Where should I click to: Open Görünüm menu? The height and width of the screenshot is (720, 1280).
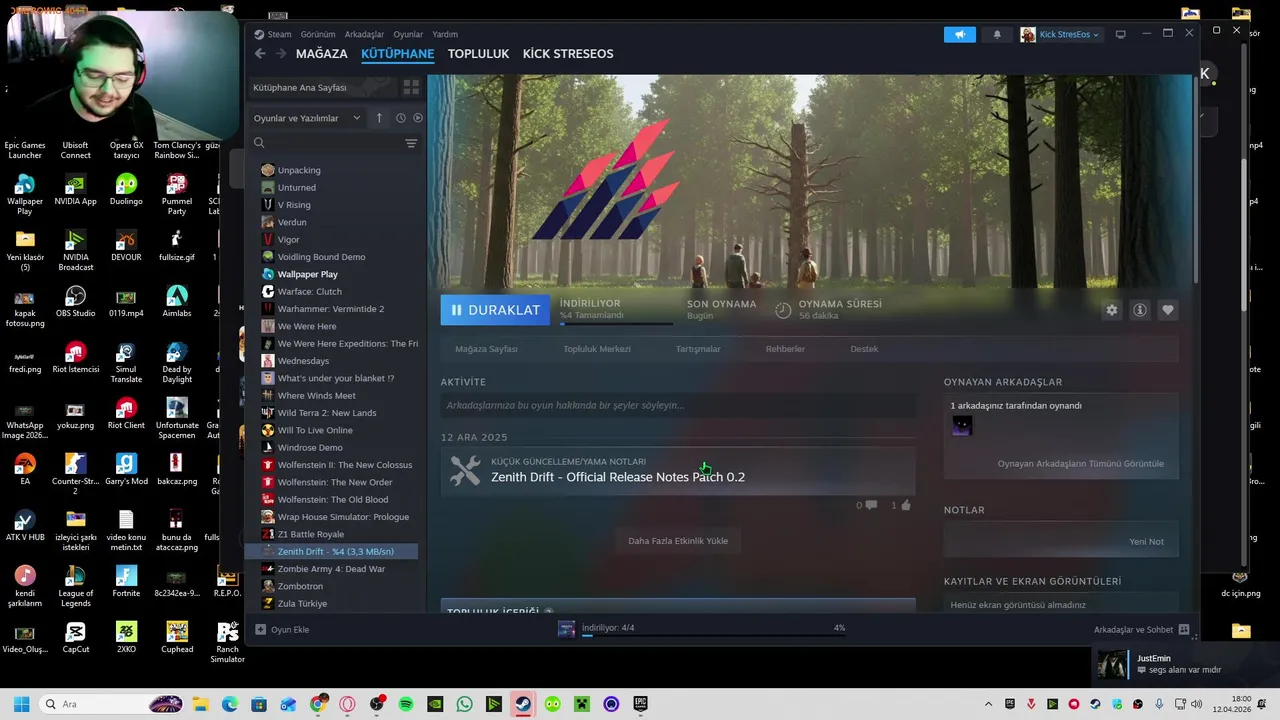[318, 34]
